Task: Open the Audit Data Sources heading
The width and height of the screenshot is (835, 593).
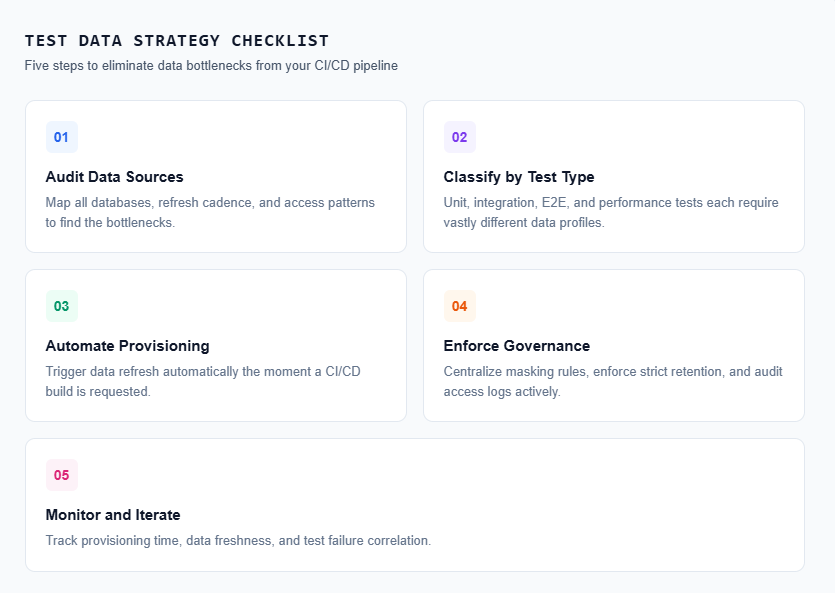Action: (x=114, y=177)
